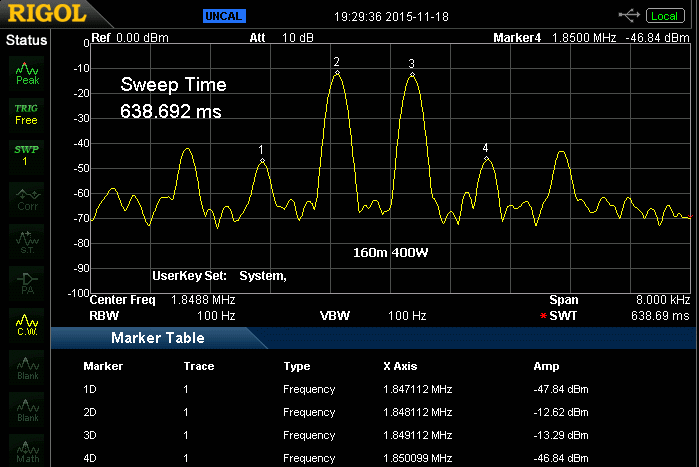This screenshot has width=699, height=467.
Task: Click the first Blank trace icon
Action: click(27, 367)
